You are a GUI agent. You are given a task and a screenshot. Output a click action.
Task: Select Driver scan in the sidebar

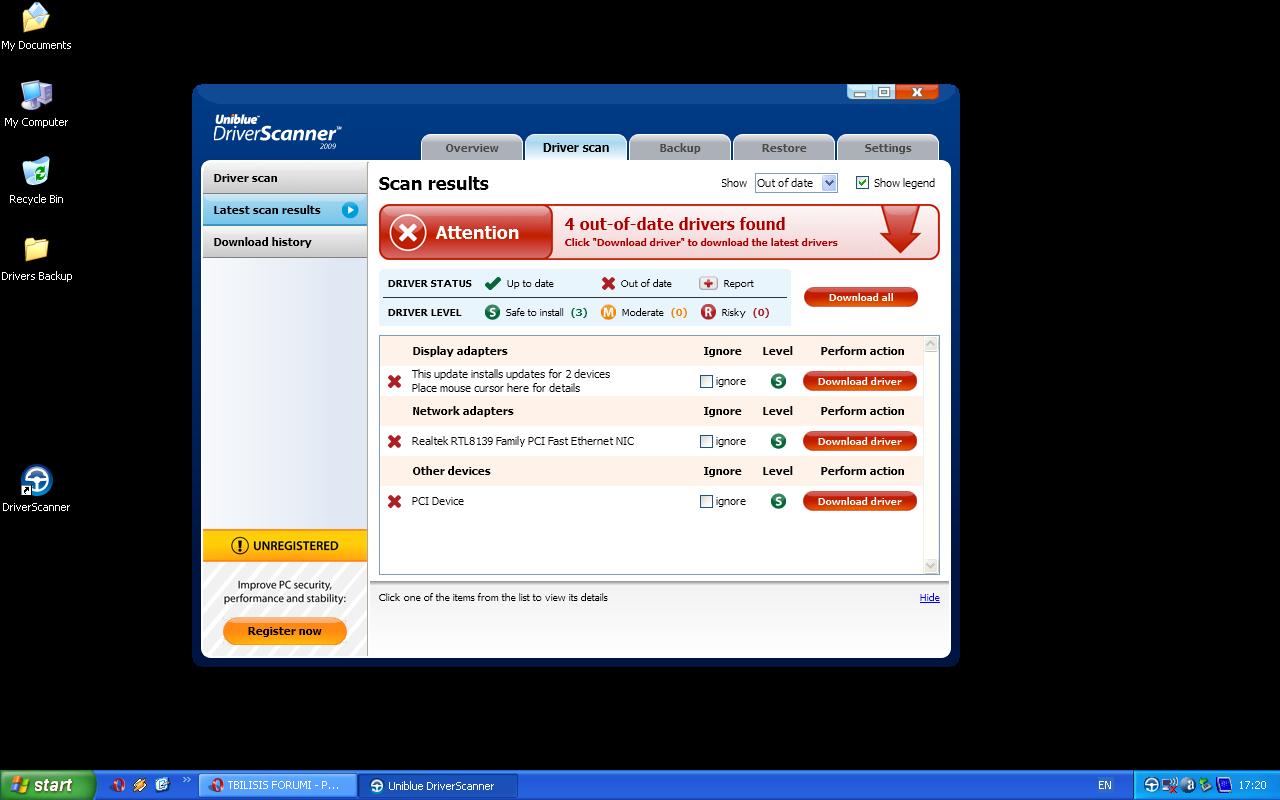[x=285, y=178]
